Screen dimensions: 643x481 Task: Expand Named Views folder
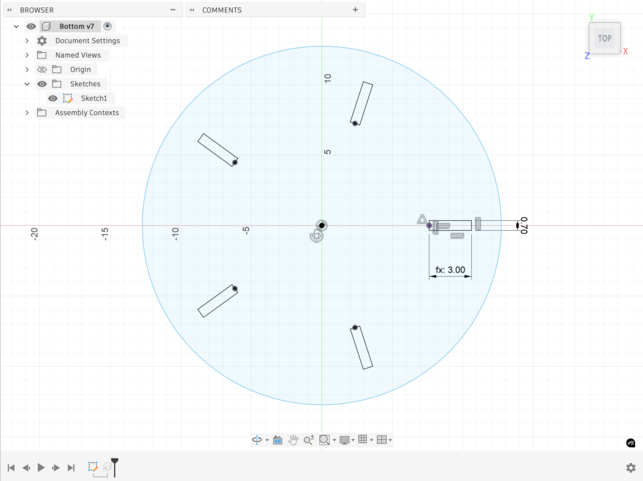[x=27, y=55]
